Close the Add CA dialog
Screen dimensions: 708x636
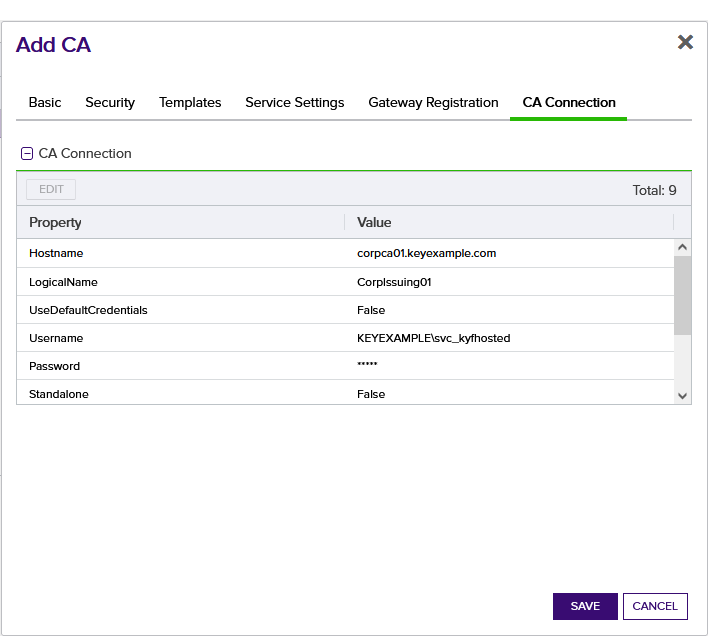(x=685, y=42)
